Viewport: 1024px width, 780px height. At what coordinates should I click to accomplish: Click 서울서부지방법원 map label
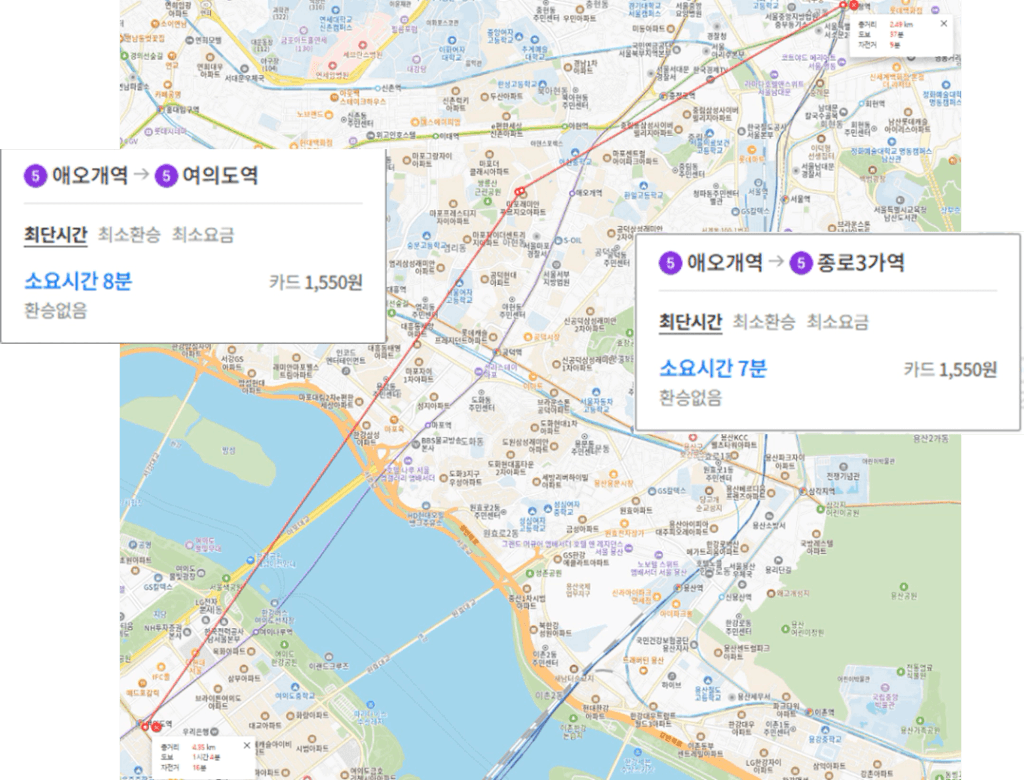click(556, 278)
